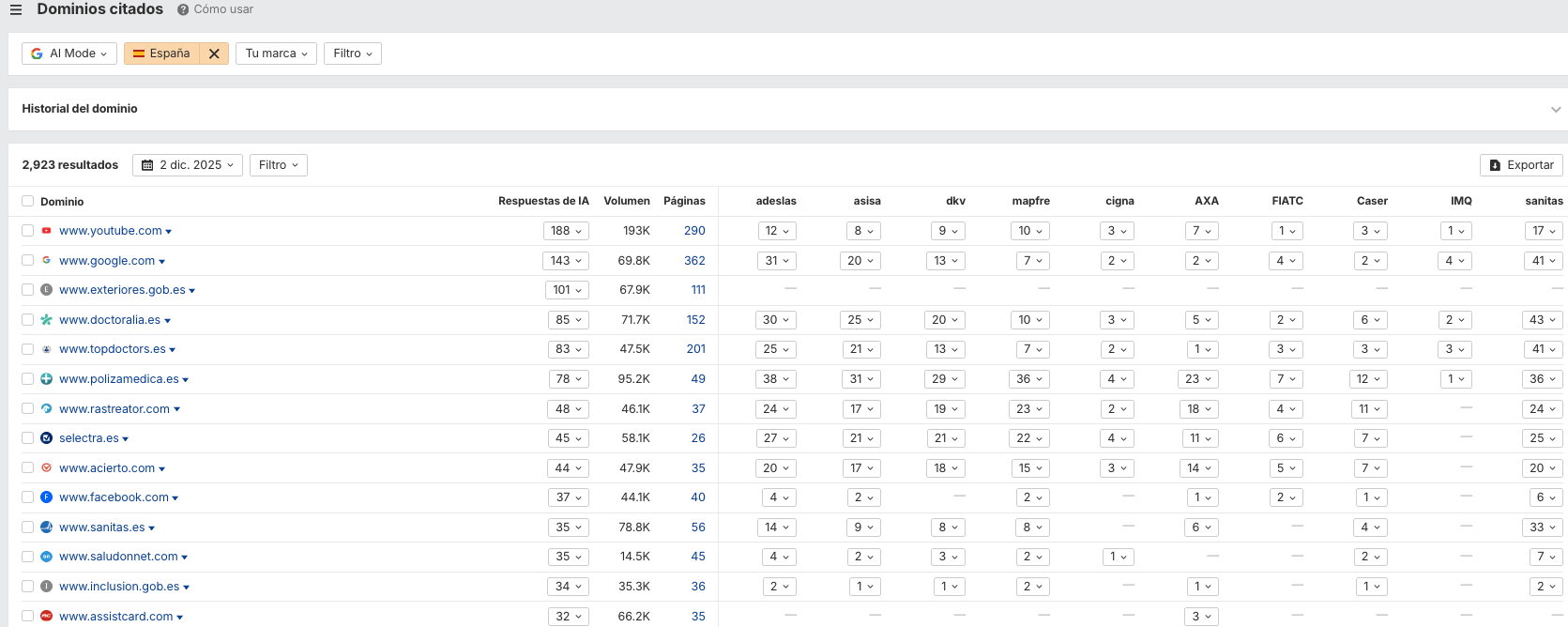Check the www.google.com row checkbox

[x=27, y=261]
